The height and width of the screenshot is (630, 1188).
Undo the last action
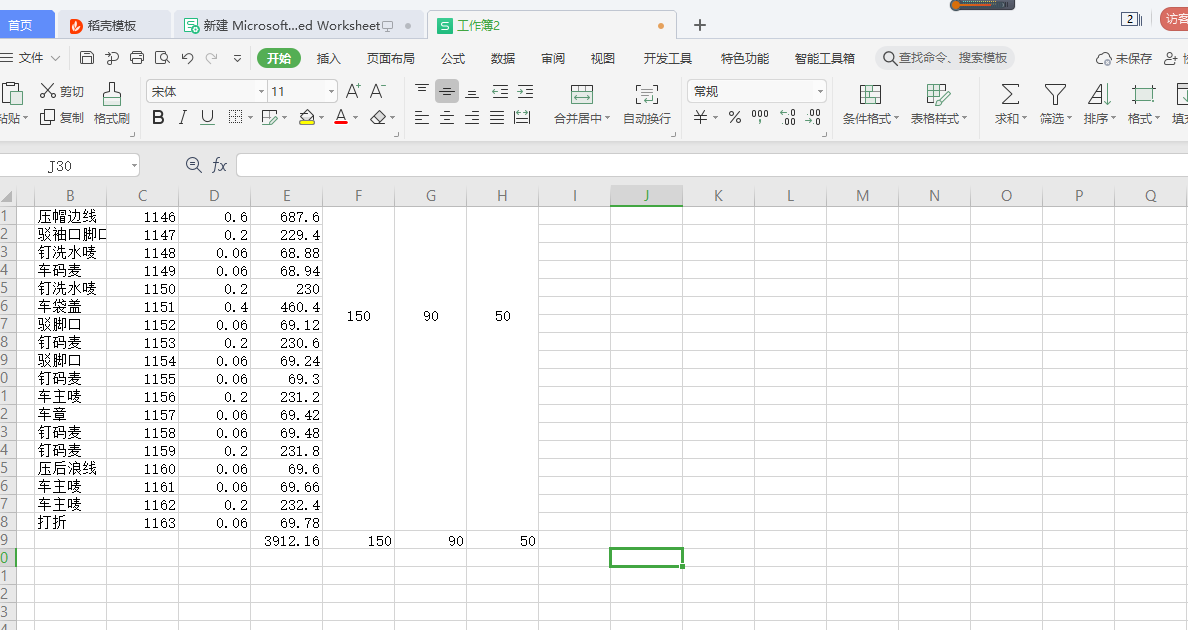(x=187, y=58)
